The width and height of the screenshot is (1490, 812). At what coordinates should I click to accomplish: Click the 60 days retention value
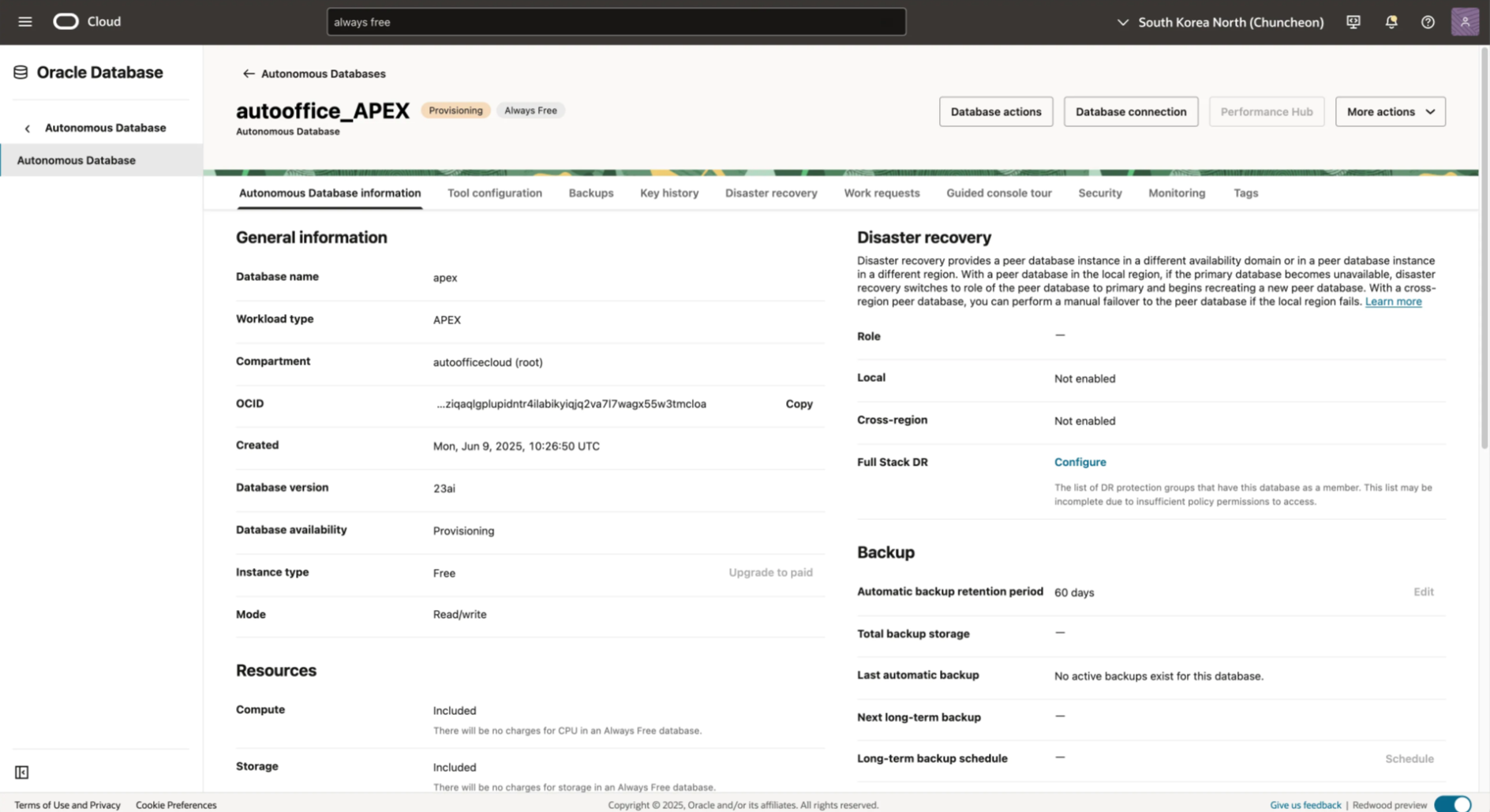coord(1074,593)
